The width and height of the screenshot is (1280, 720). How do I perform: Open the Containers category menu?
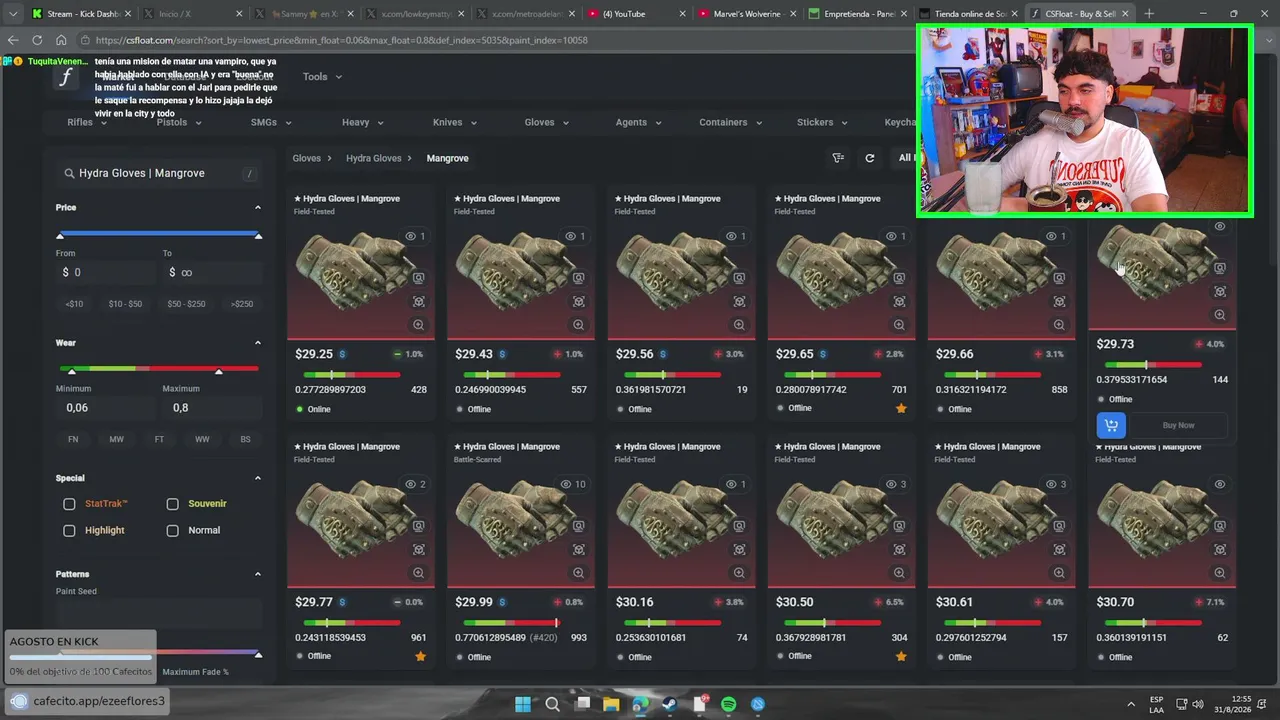click(x=730, y=122)
